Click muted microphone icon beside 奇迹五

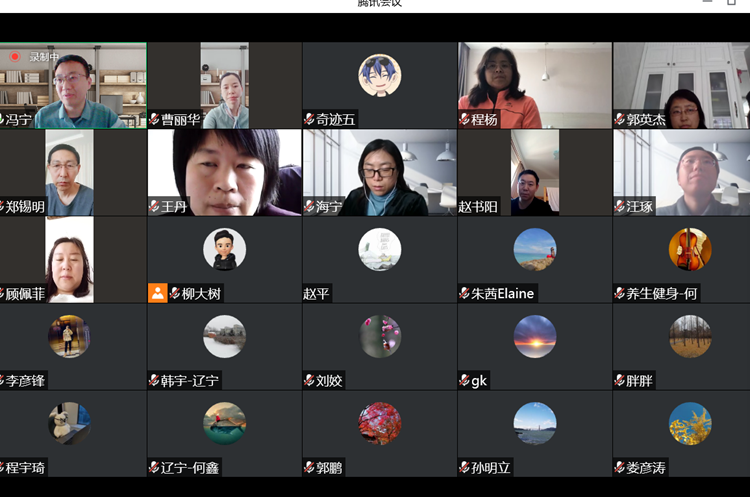point(309,119)
